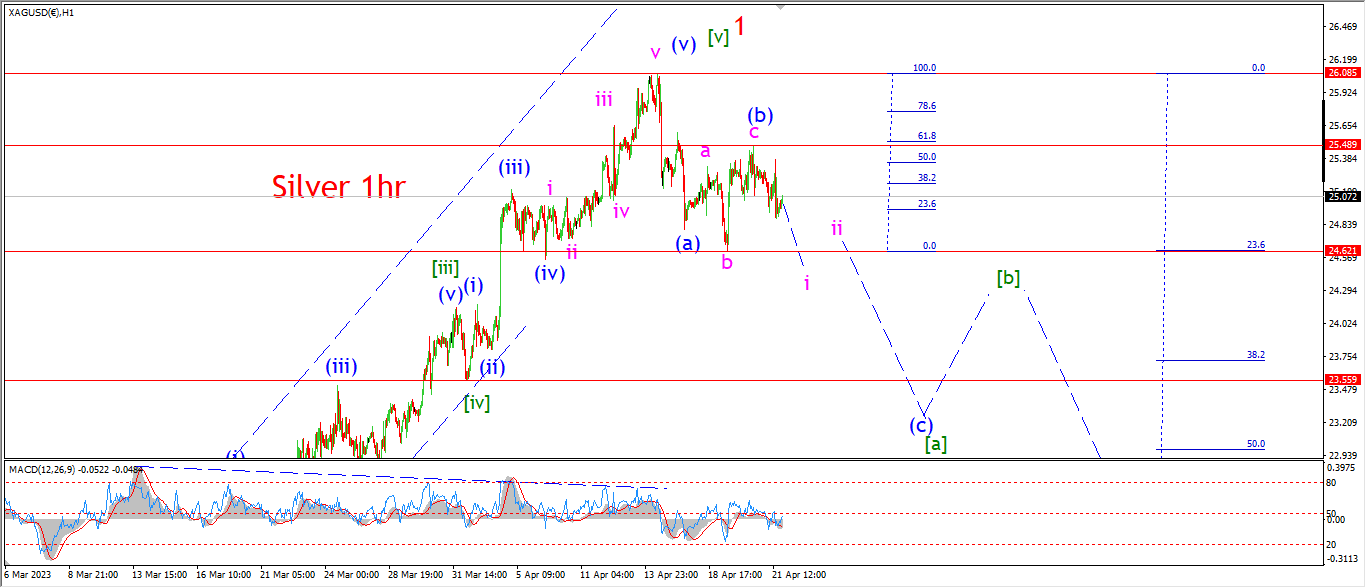Click the 26.085 red price tag

click(x=1342, y=73)
